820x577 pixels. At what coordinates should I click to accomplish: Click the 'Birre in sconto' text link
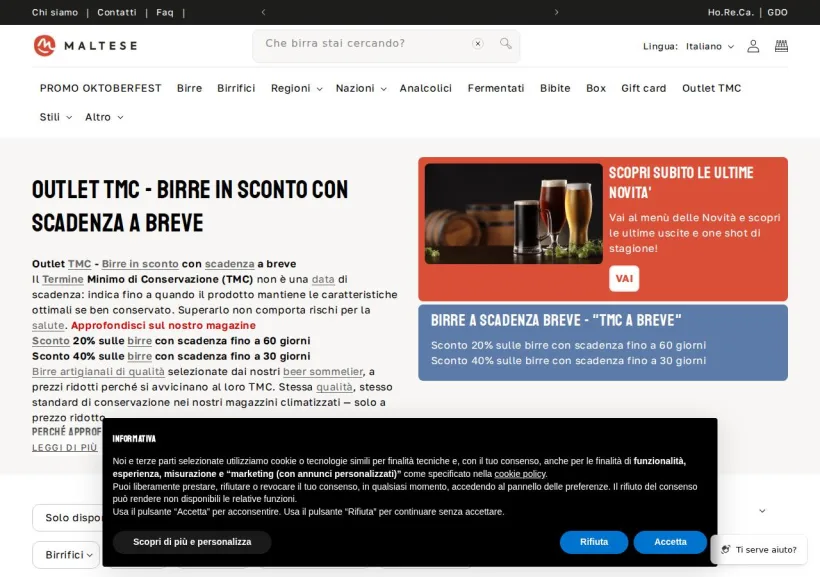(140, 264)
